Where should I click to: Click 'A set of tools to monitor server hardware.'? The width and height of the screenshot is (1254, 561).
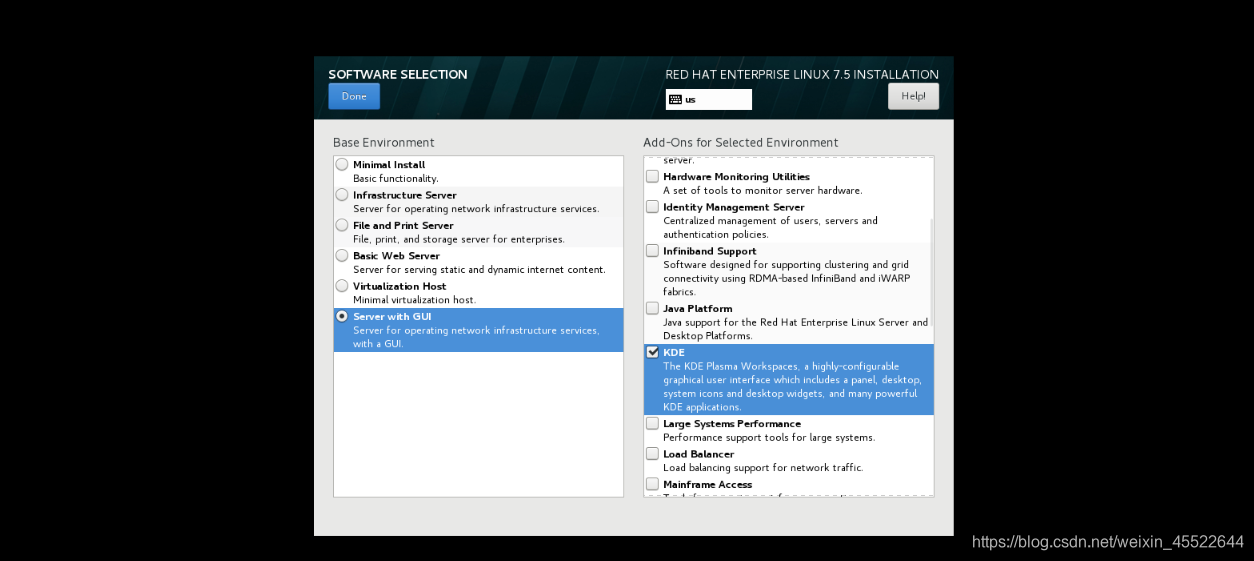762,191
